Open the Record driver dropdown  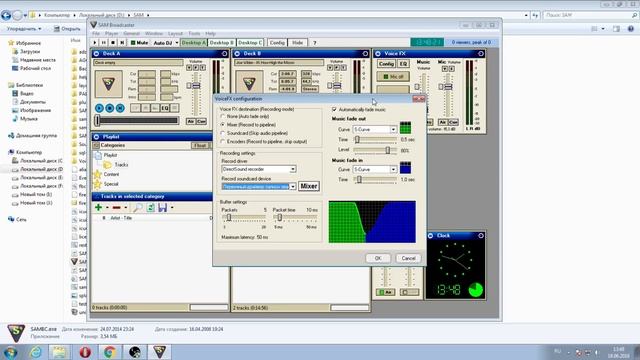[x=293, y=169]
